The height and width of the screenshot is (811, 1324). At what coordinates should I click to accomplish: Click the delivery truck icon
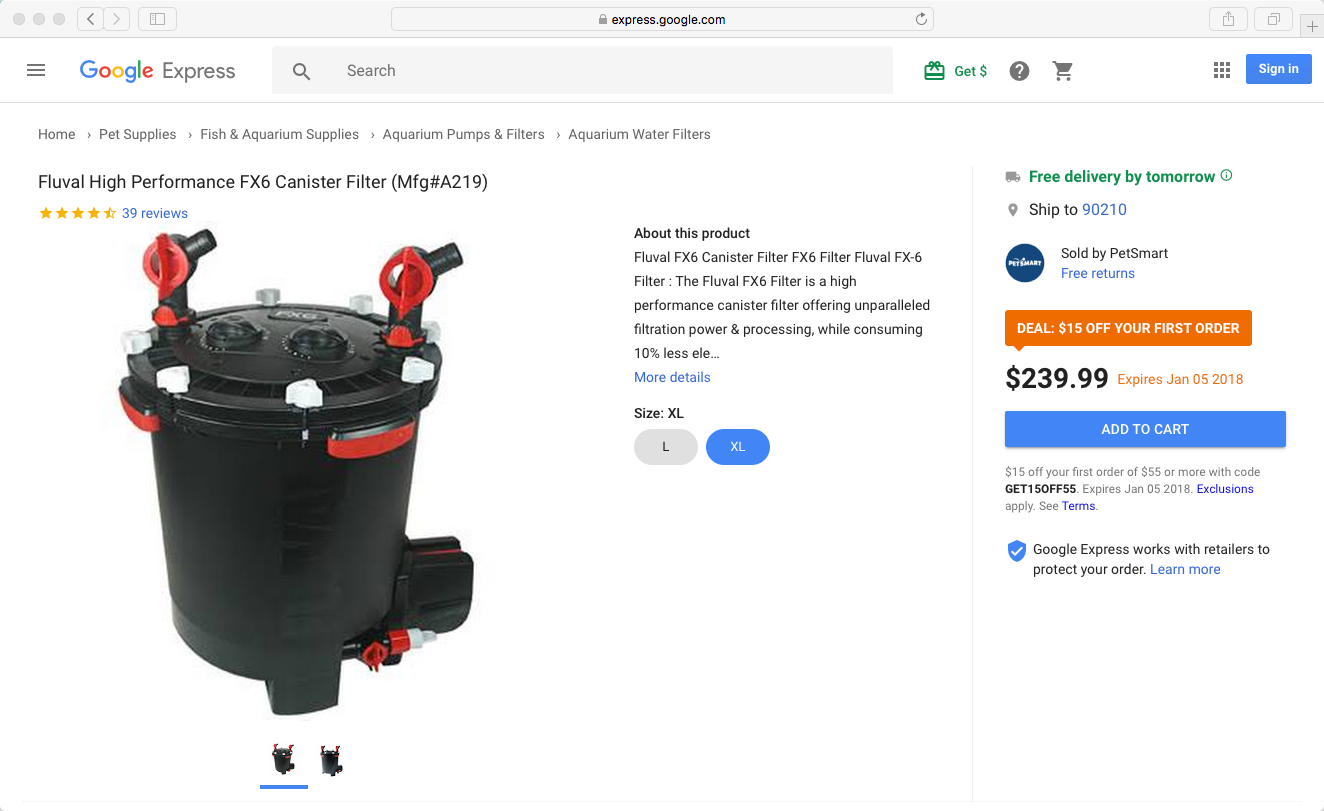coord(1013,177)
